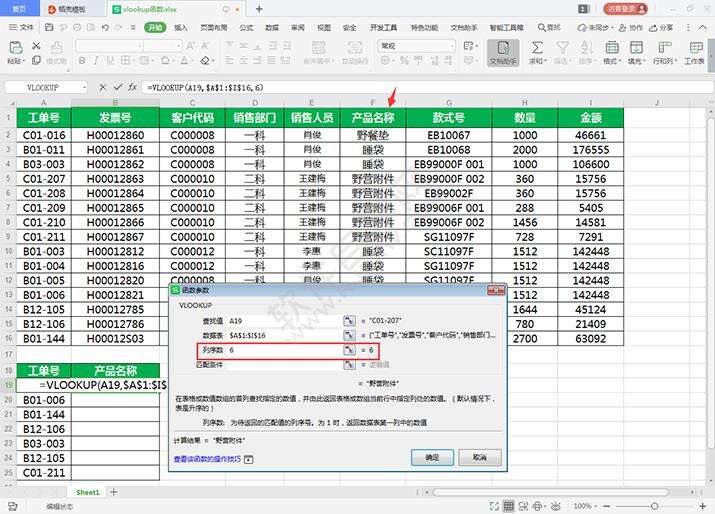Click the 匹配条件 empty input field
Image resolution: width=715 pixels, height=514 pixels.
[284, 364]
